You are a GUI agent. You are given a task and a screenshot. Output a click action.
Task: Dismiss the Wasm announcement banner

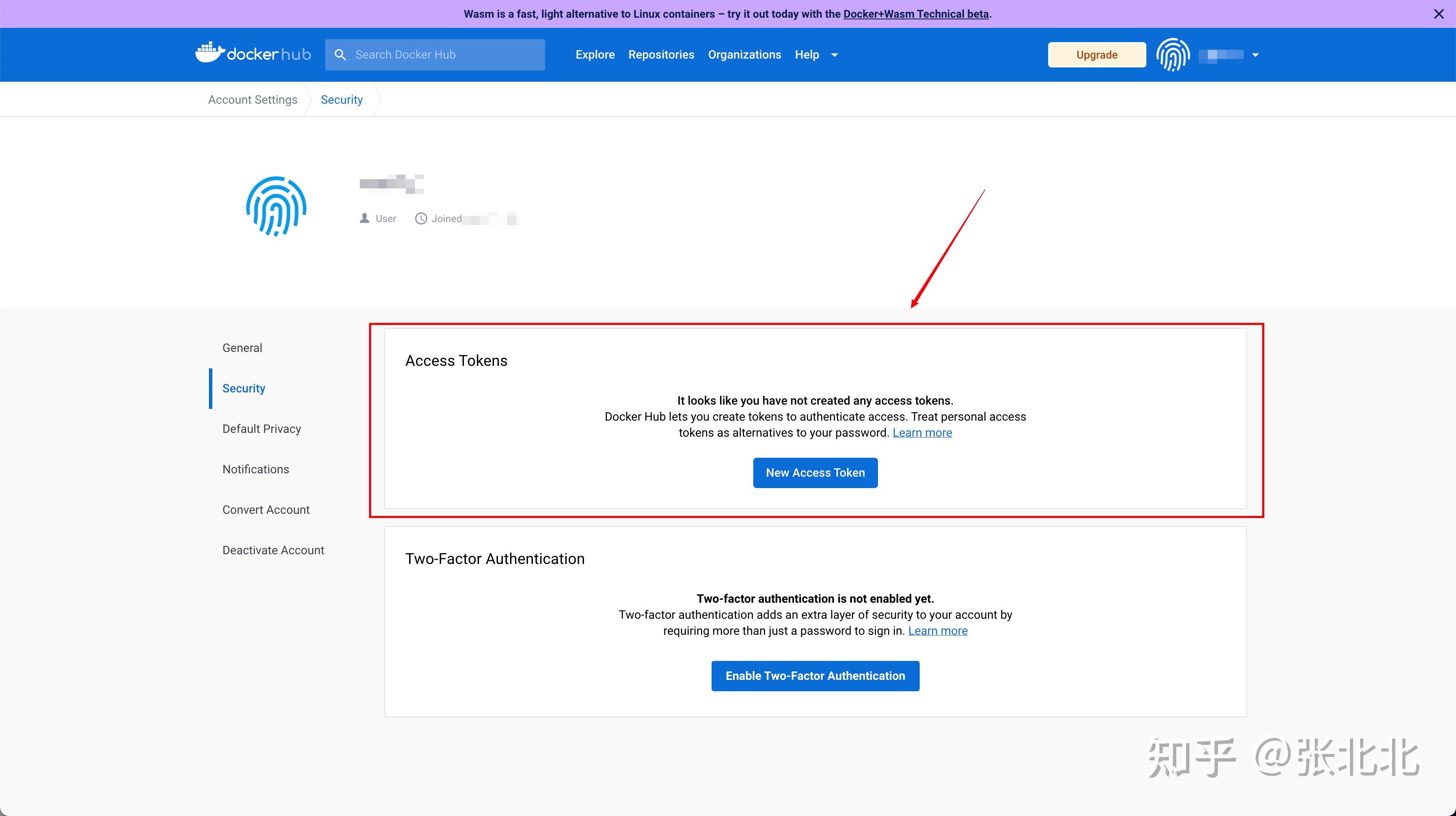point(1439,13)
